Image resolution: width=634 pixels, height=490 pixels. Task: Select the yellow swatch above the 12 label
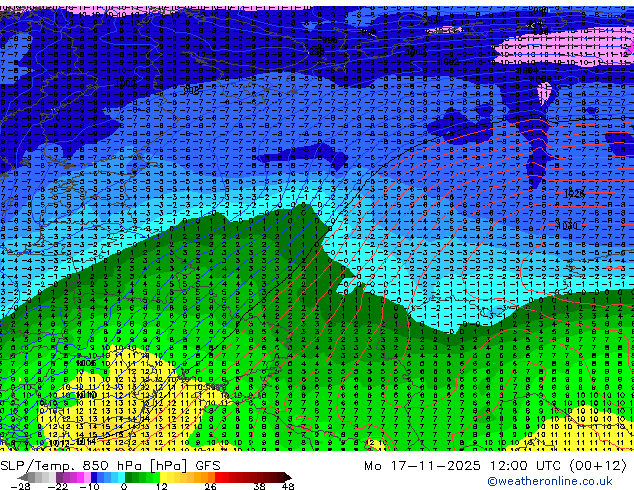pyautogui.click(x=163, y=477)
